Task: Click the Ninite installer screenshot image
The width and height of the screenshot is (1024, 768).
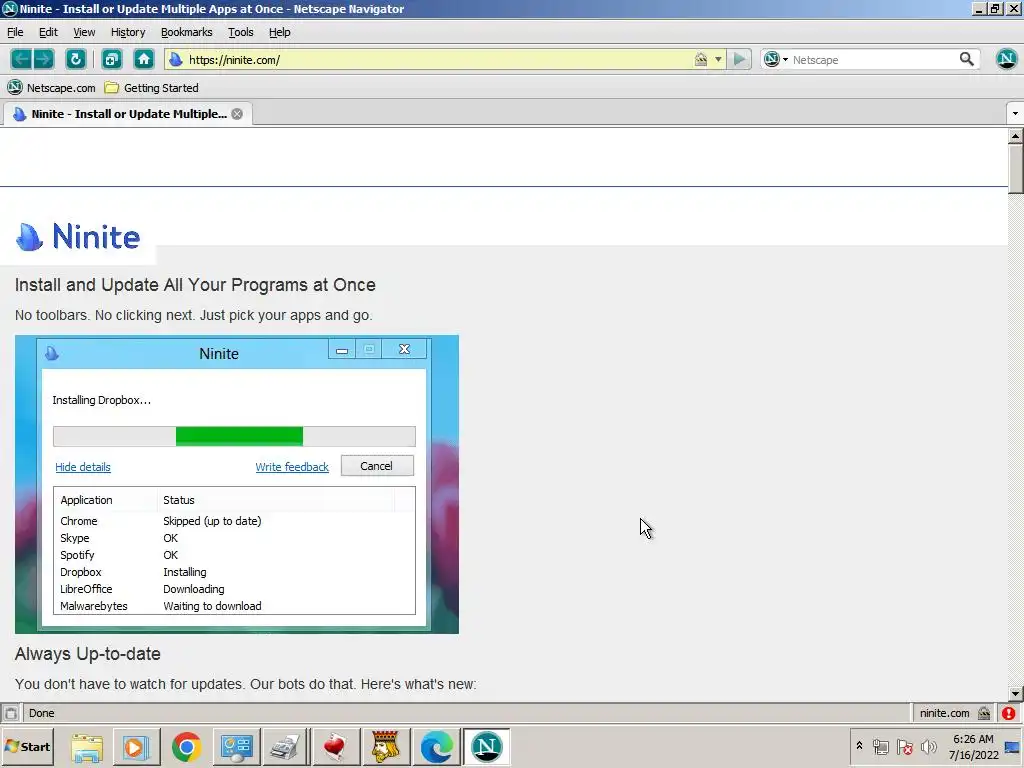Action: point(236,484)
